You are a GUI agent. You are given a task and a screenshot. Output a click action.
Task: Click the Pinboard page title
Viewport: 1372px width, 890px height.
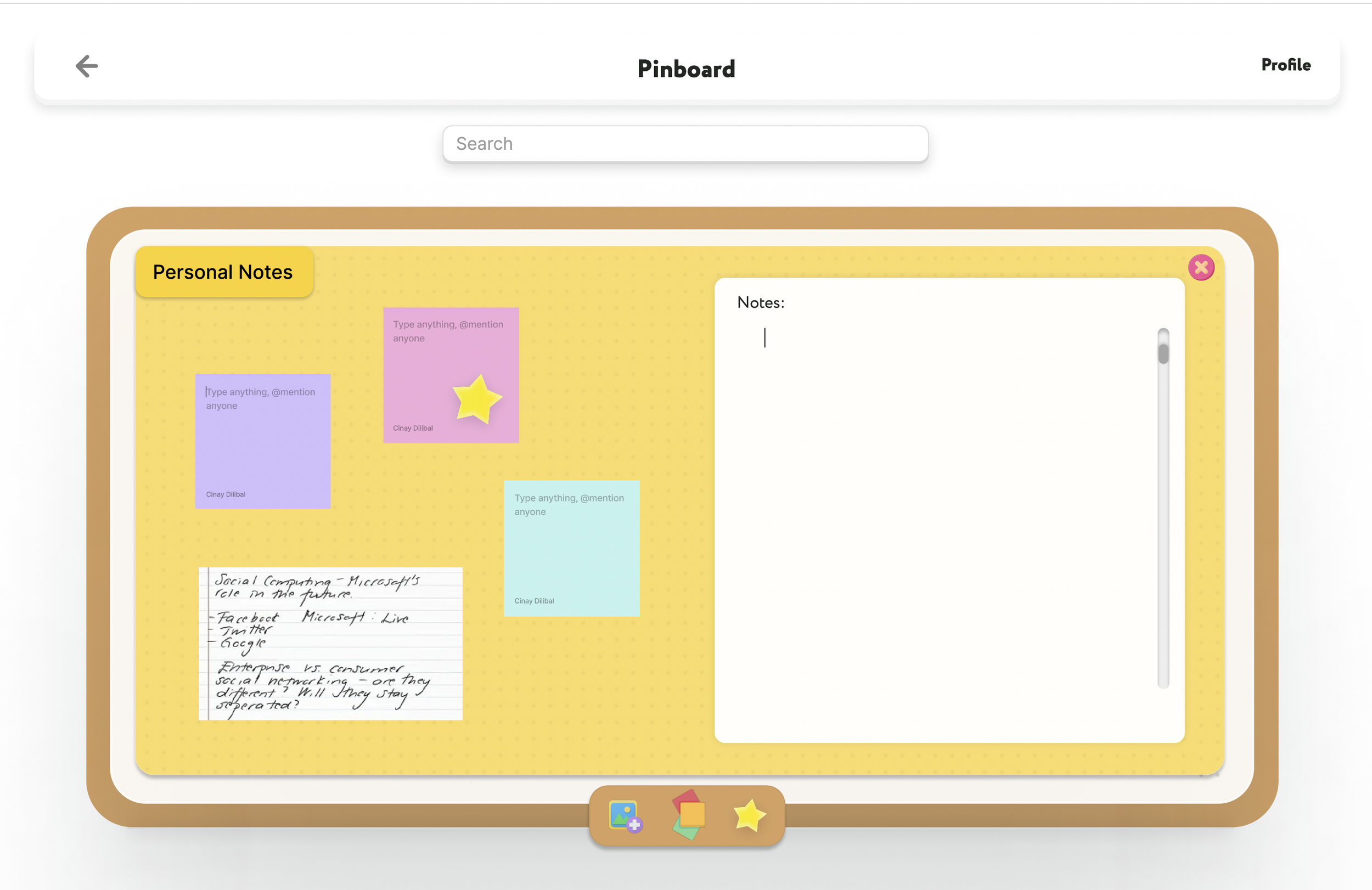686,69
